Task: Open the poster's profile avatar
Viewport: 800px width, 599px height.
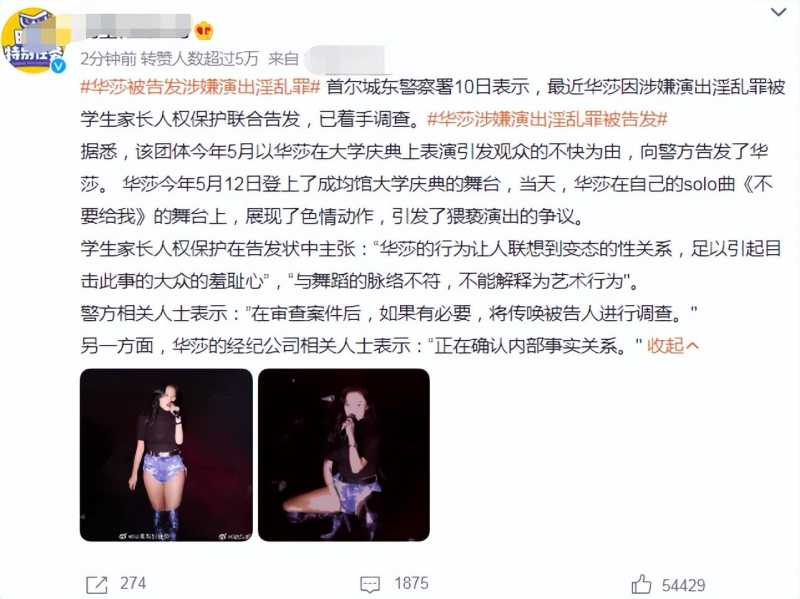Action: [33, 41]
